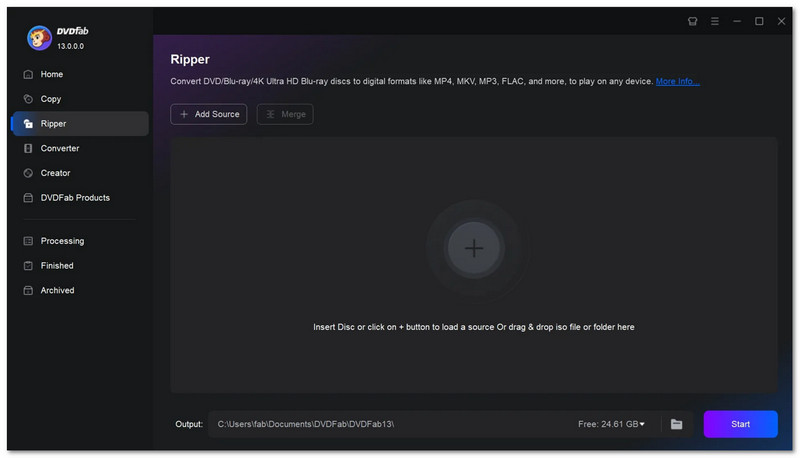Maximize the DVDFab window
The image size is (800, 458).
click(x=759, y=21)
